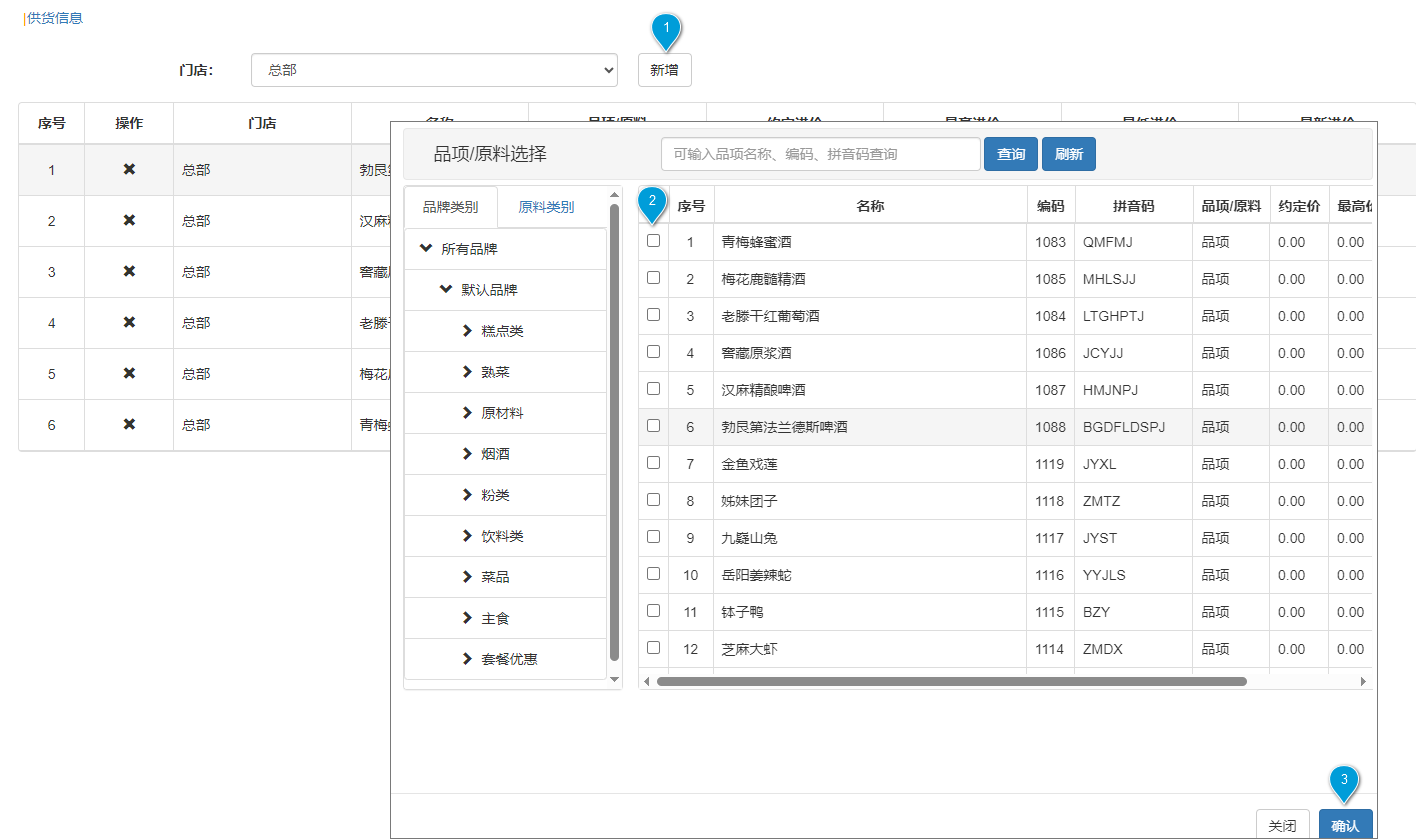Open the 门店 dropdown showing 总部

click(434, 70)
